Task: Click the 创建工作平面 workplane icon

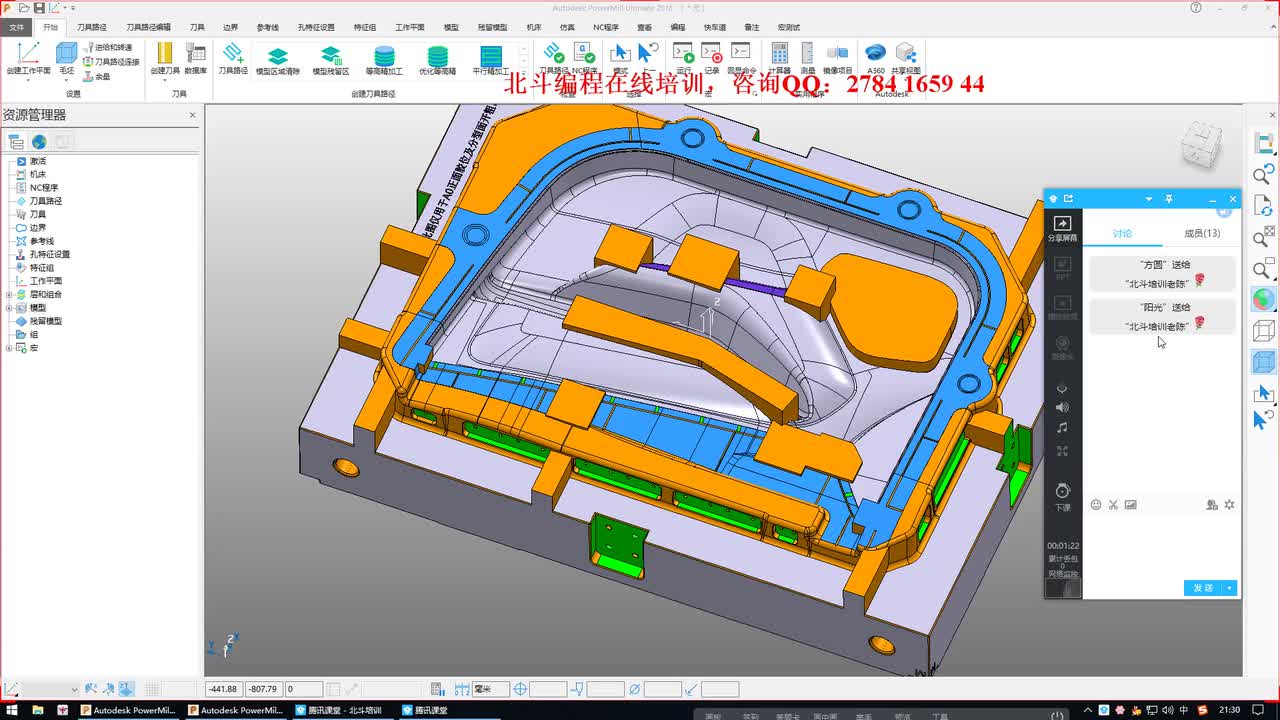Action: (x=28, y=54)
